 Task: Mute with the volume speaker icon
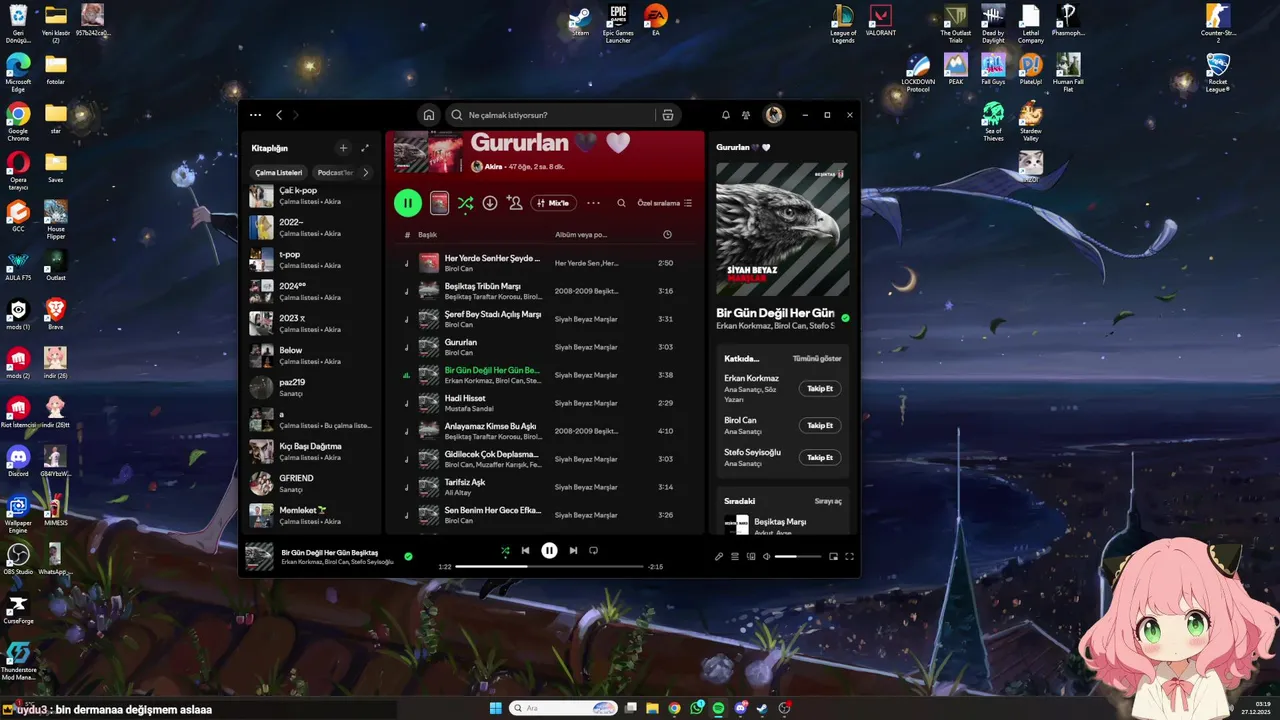click(x=767, y=556)
